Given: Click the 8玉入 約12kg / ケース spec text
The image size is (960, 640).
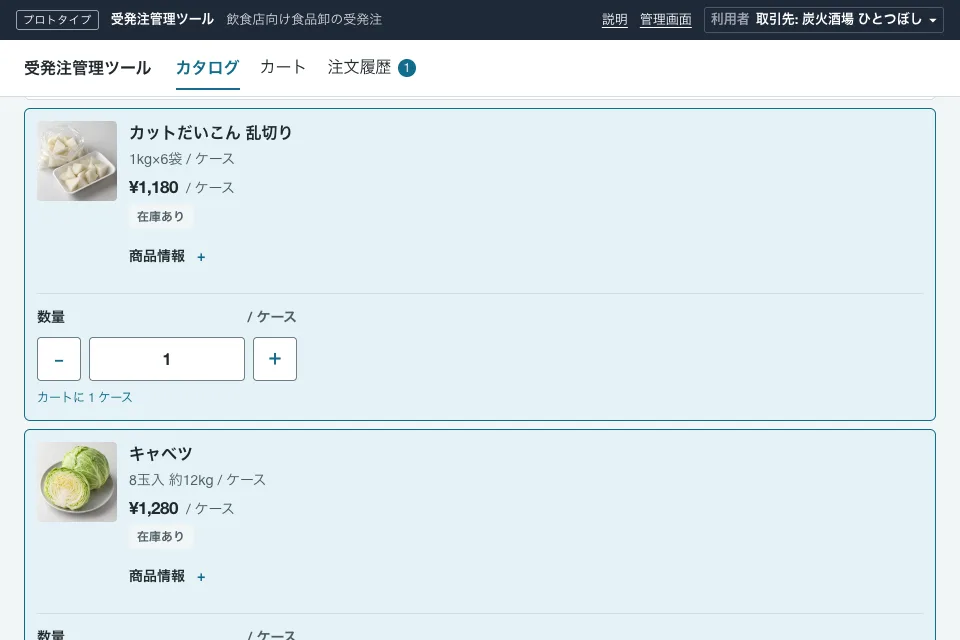Looking at the screenshot, I should [197, 480].
